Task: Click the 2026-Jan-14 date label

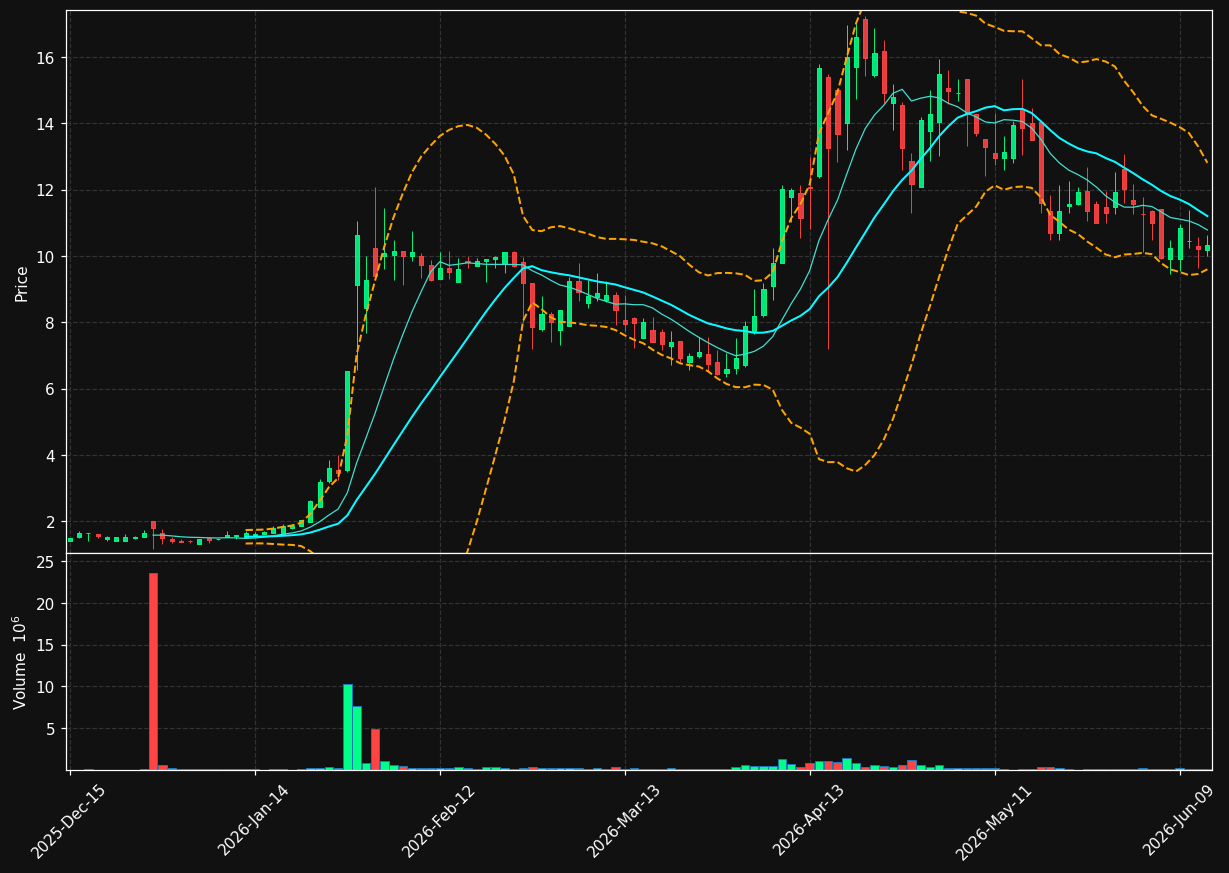Action: pyautogui.click(x=254, y=821)
